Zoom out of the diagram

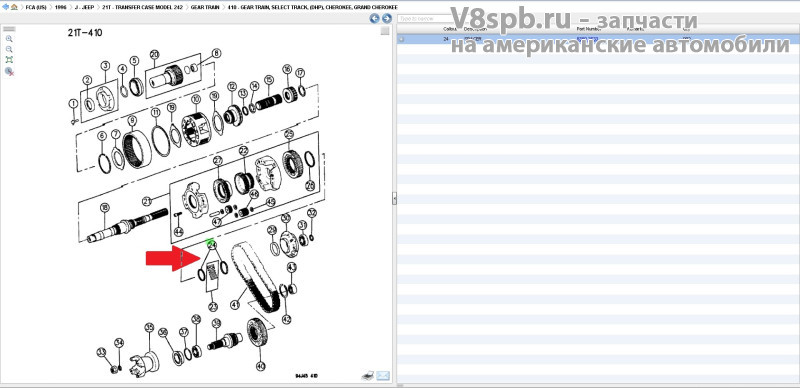point(9,49)
